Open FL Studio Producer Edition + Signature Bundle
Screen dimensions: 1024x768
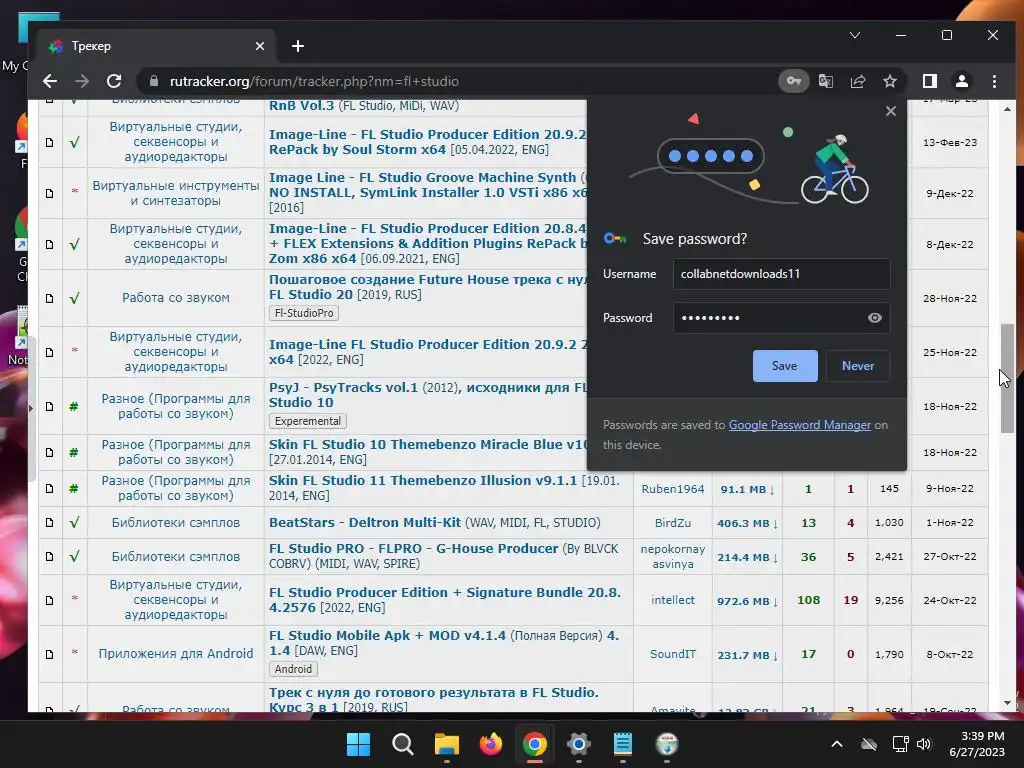point(445,600)
